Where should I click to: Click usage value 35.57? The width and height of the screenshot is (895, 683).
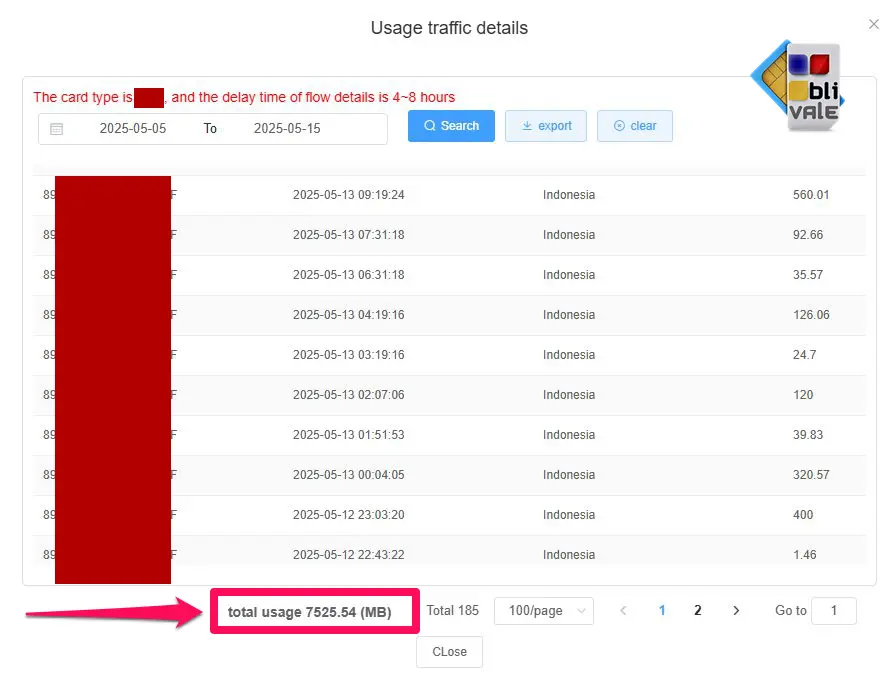(x=808, y=275)
